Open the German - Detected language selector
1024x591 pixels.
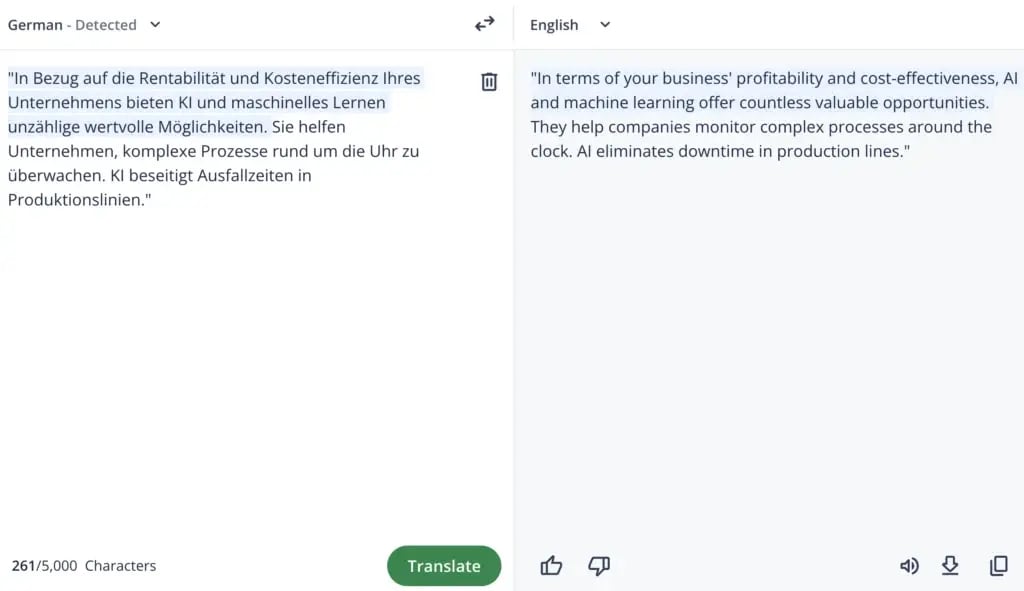tap(72, 25)
